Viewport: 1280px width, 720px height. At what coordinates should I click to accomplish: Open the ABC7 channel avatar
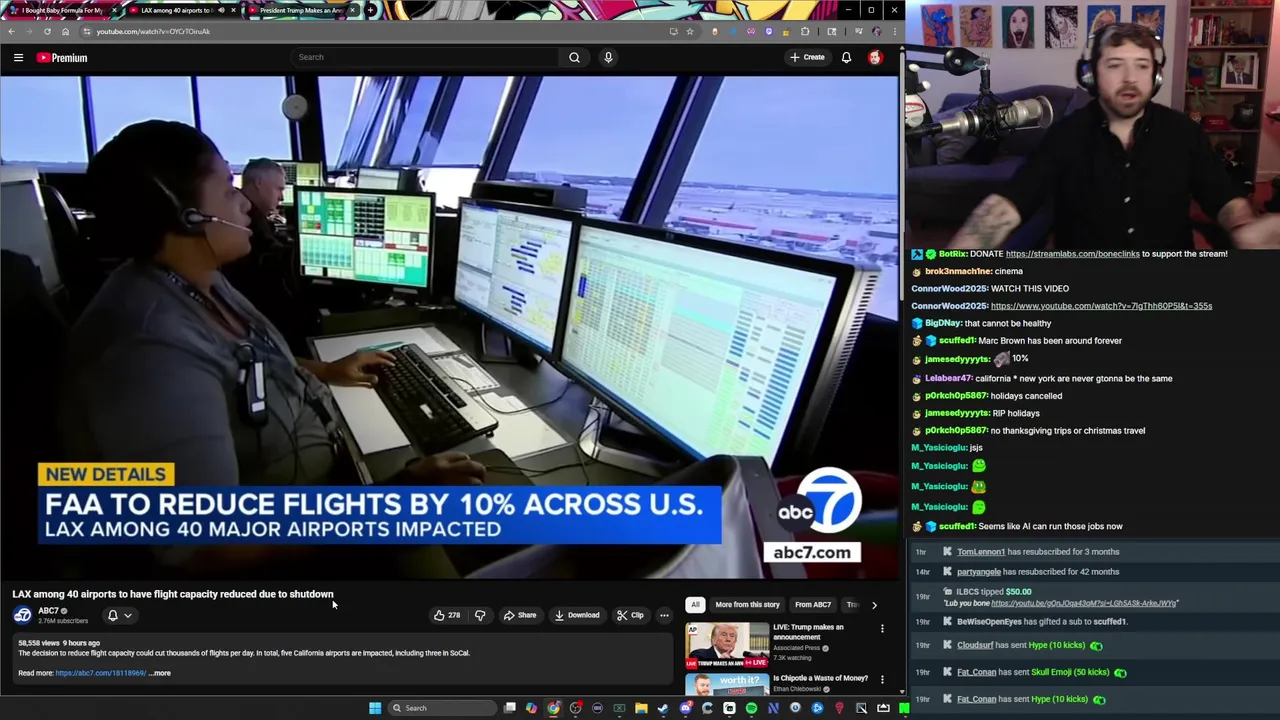click(22, 615)
